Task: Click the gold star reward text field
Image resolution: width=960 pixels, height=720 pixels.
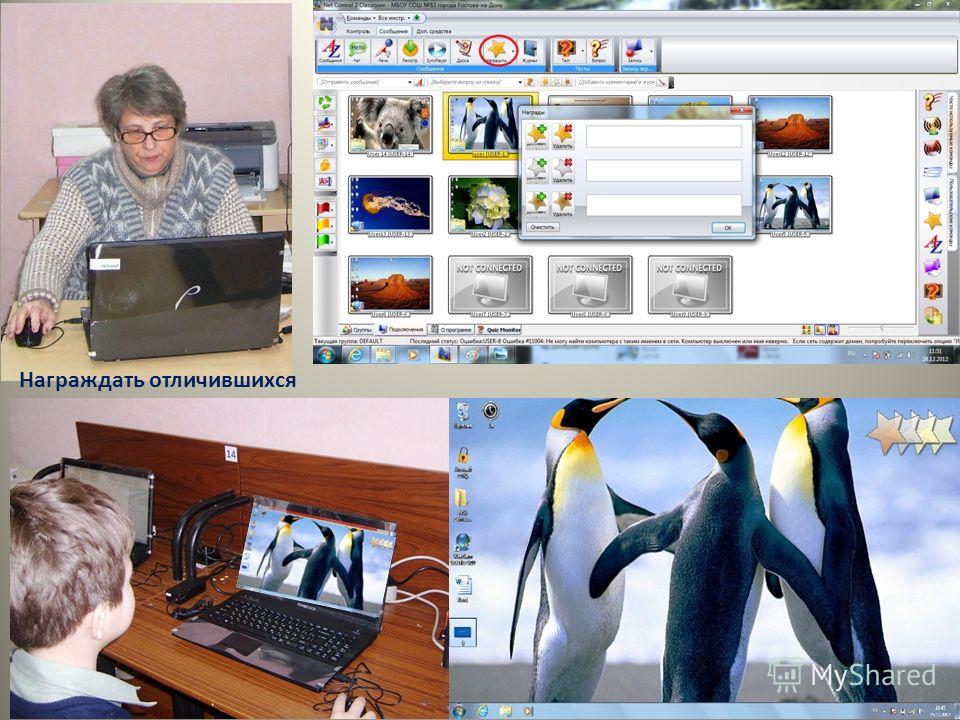Action: 664,137
